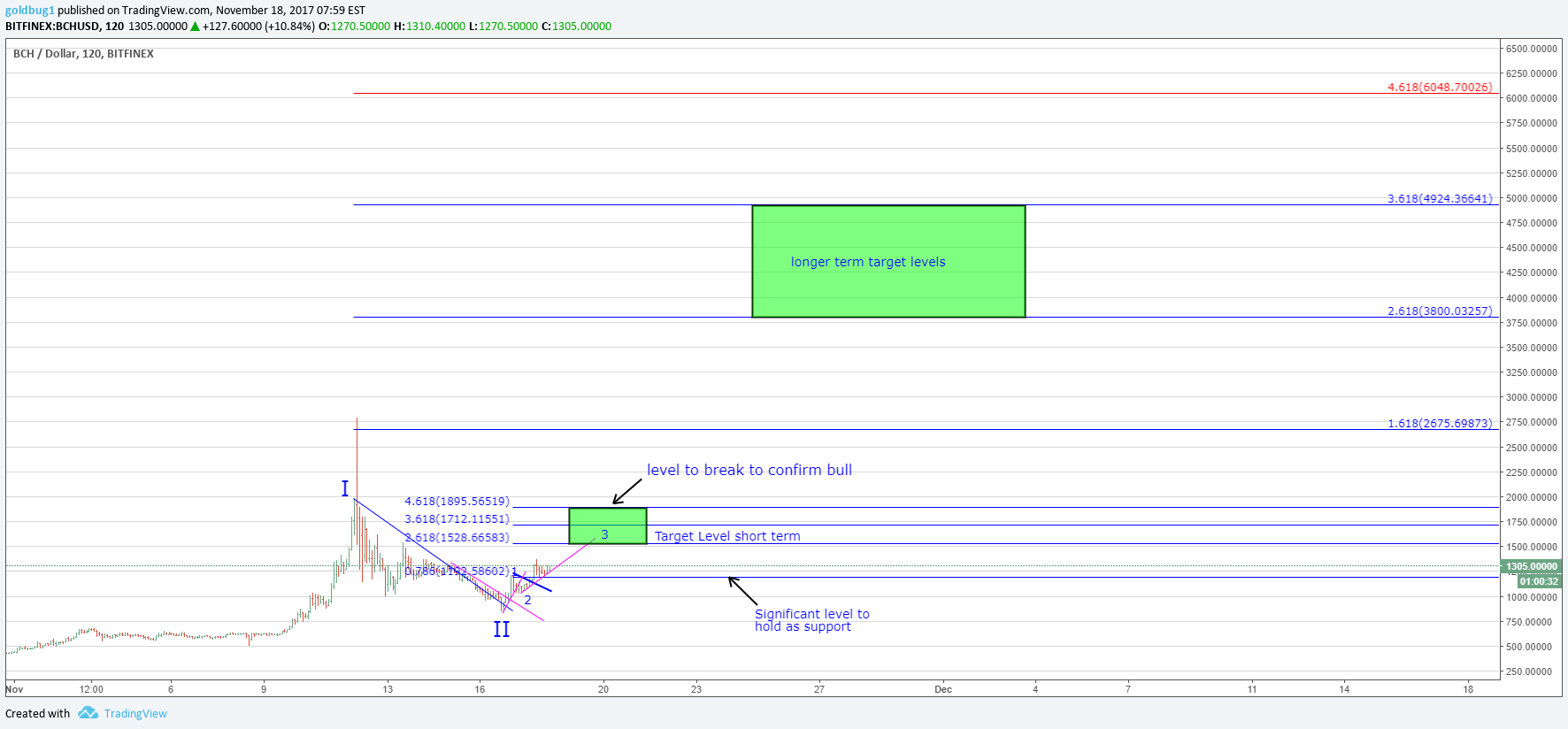Click the 'O:1270.50000' open value in header
The width and height of the screenshot is (1568, 729).
[x=354, y=27]
